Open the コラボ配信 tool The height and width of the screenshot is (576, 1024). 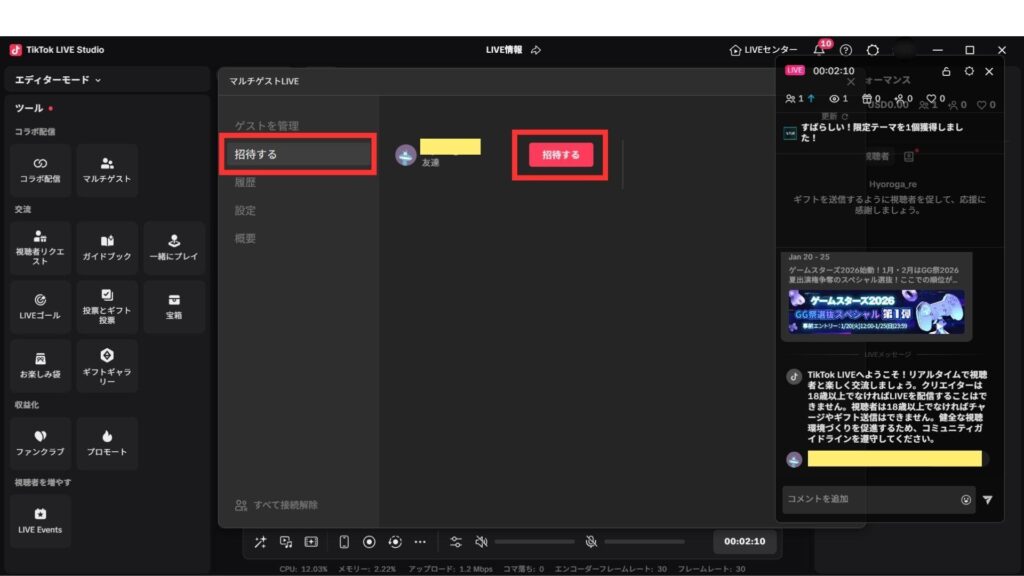tap(40, 169)
